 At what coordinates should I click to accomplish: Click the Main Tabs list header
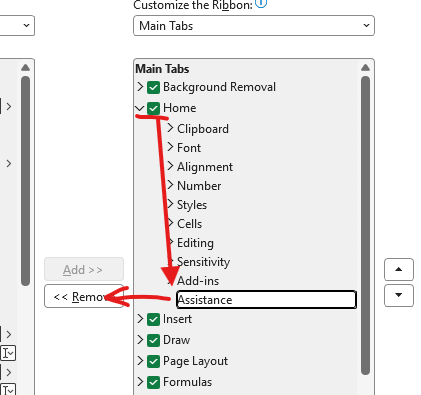pyautogui.click(x=162, y=69)
